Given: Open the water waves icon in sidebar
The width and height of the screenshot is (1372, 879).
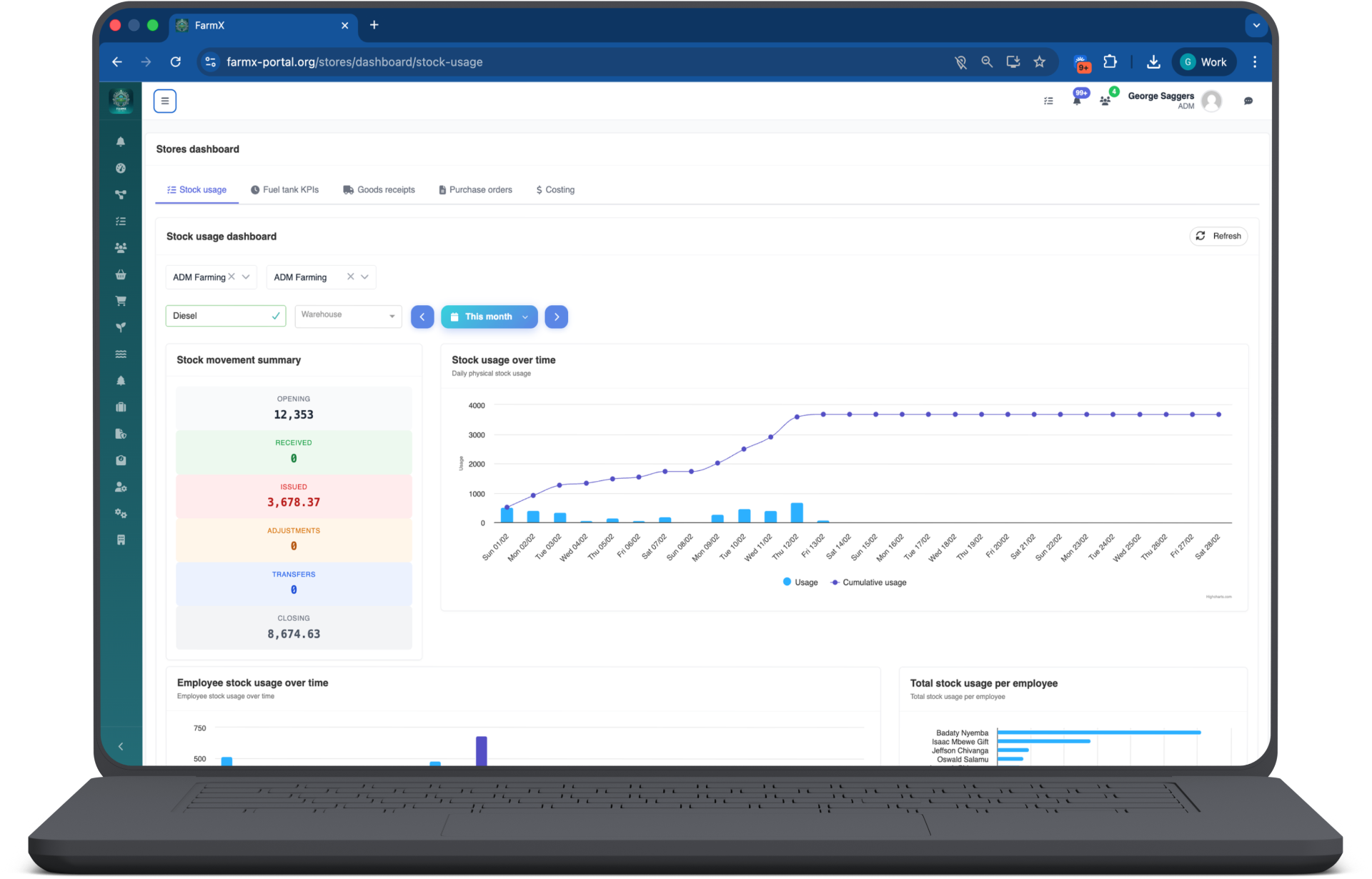Looking at the screenshot, I should pos(121,354).
